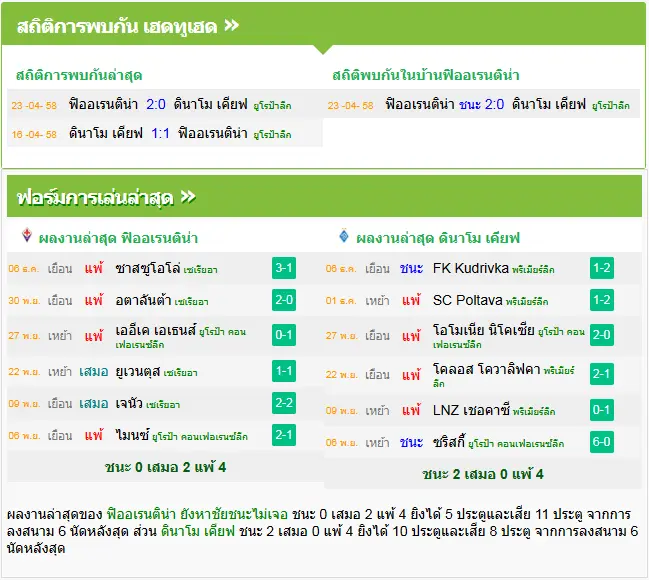This screenshot has height=580, width=649.
Task: Click the แพ้ result in the อตาลันต้า row
Action: tap(94, 300)
